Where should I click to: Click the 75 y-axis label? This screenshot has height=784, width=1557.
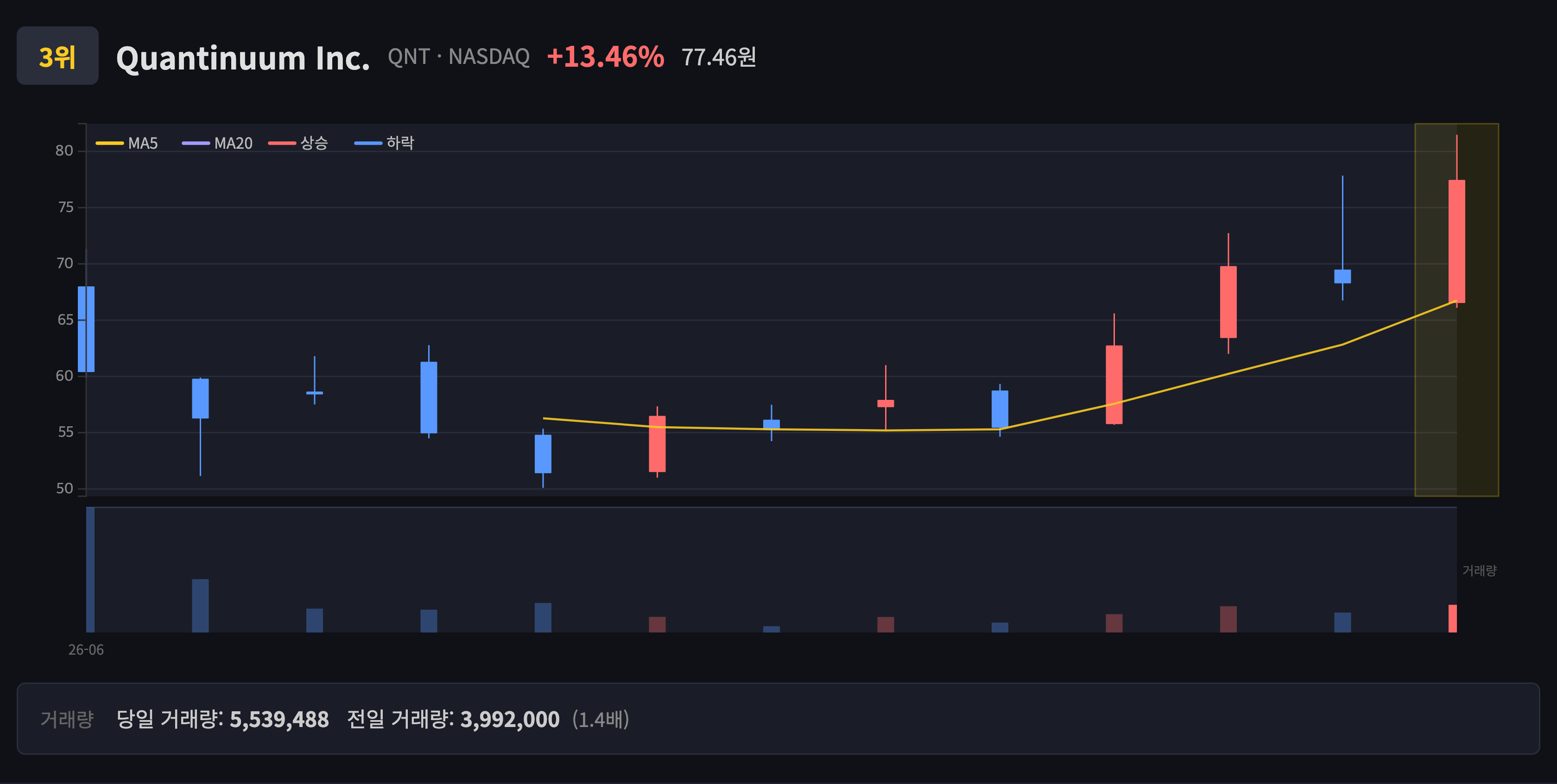(65, 207)
